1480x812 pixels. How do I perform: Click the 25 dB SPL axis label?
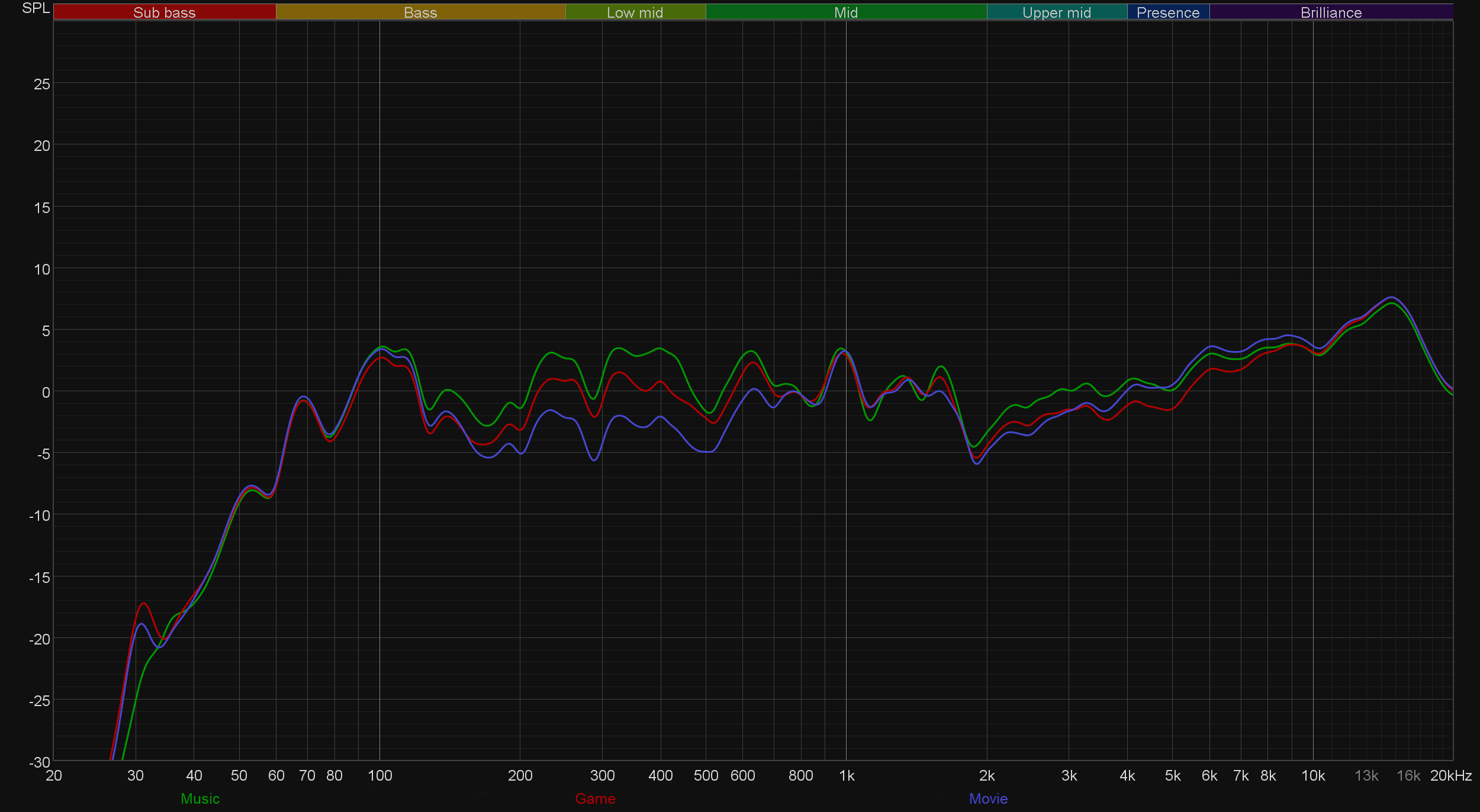pyautogui.click(x=42, y=84)
